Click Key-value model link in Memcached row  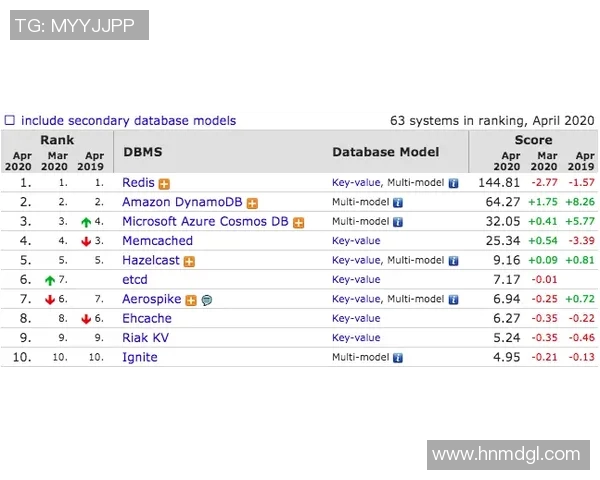(x=356, y=241)
